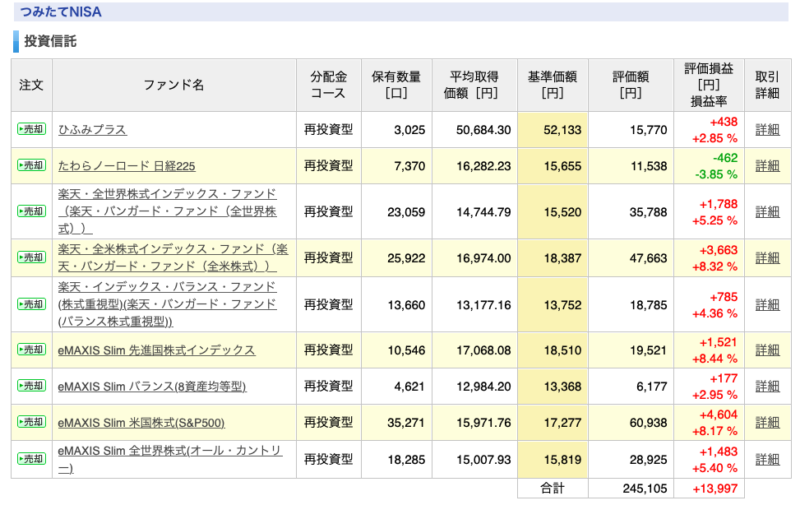The width and height of the screenshot is (800, 505).
Task: Click the つみたてNISA section header
Action: (401, 12)
